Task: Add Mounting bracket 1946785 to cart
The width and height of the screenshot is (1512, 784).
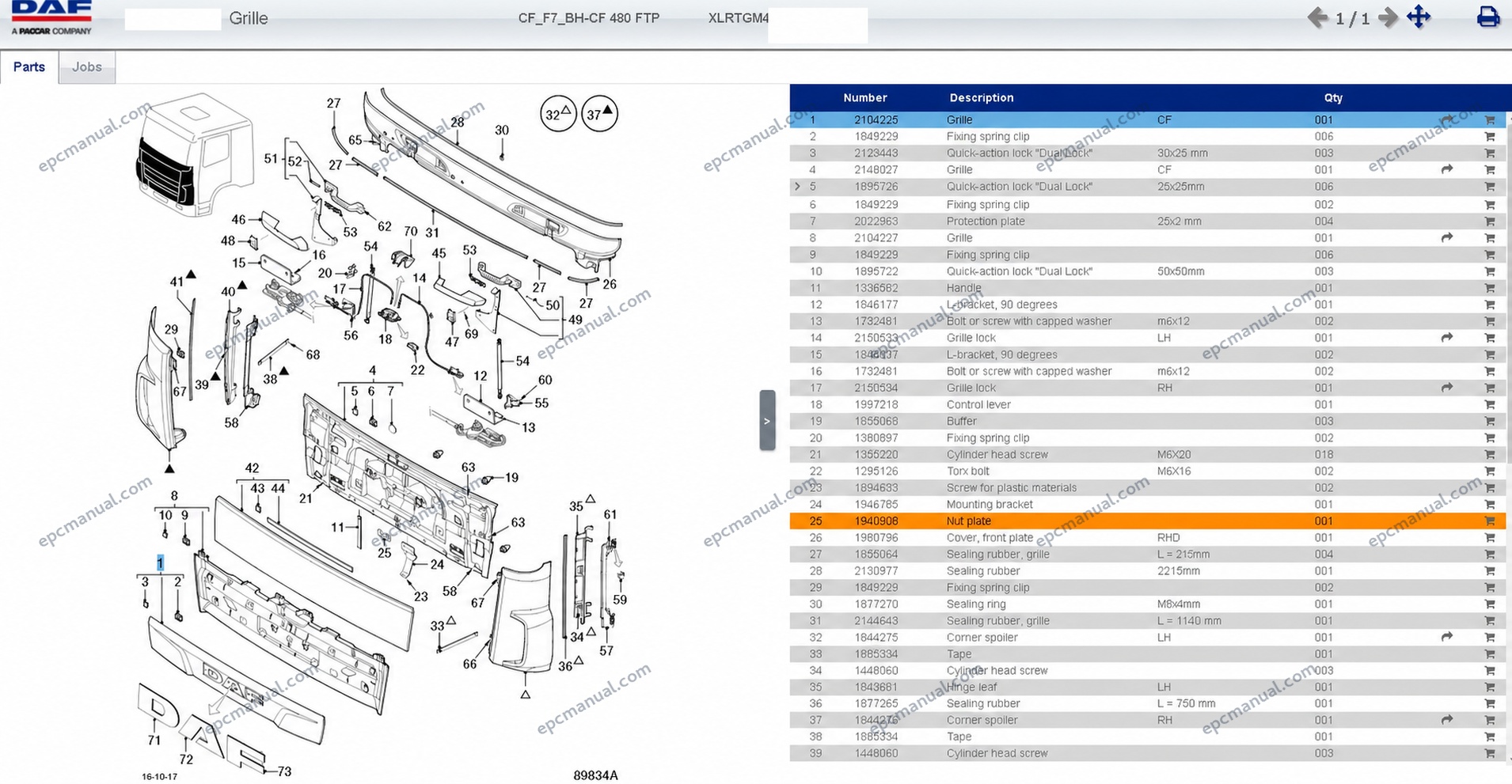Action: pyautogui.click(x=1489, y=505)
